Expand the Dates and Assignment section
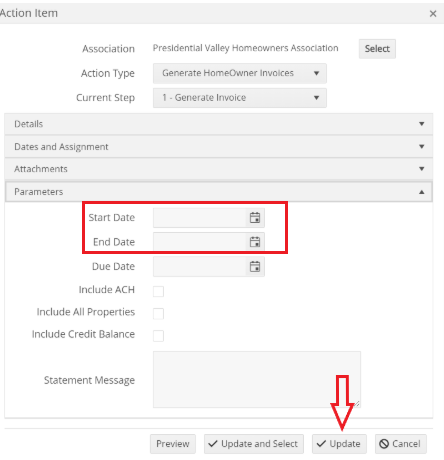The image size is (444, 460). point(219,147)
